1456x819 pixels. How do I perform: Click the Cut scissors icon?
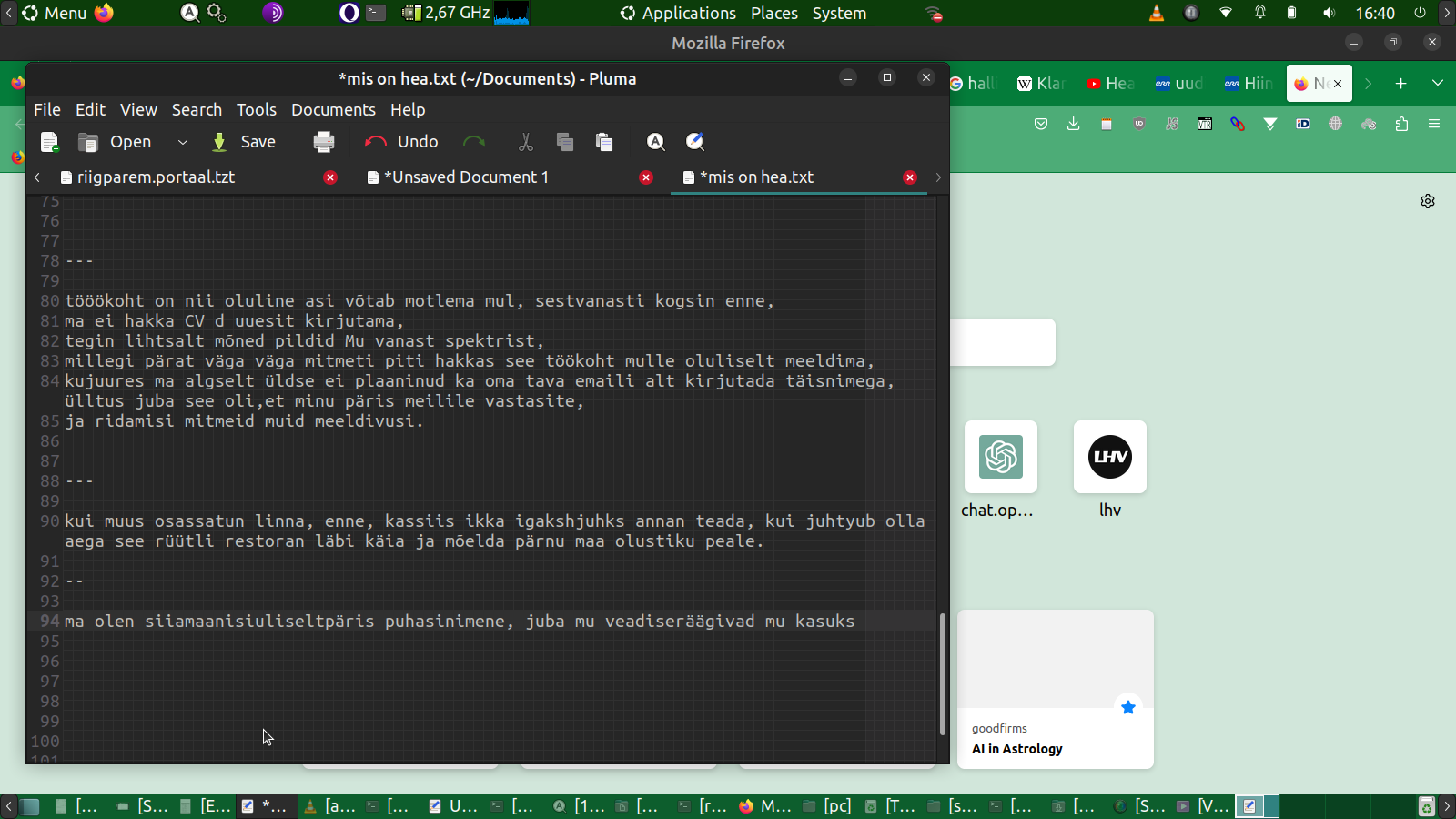pyautogui.click(x=525, y=142)
